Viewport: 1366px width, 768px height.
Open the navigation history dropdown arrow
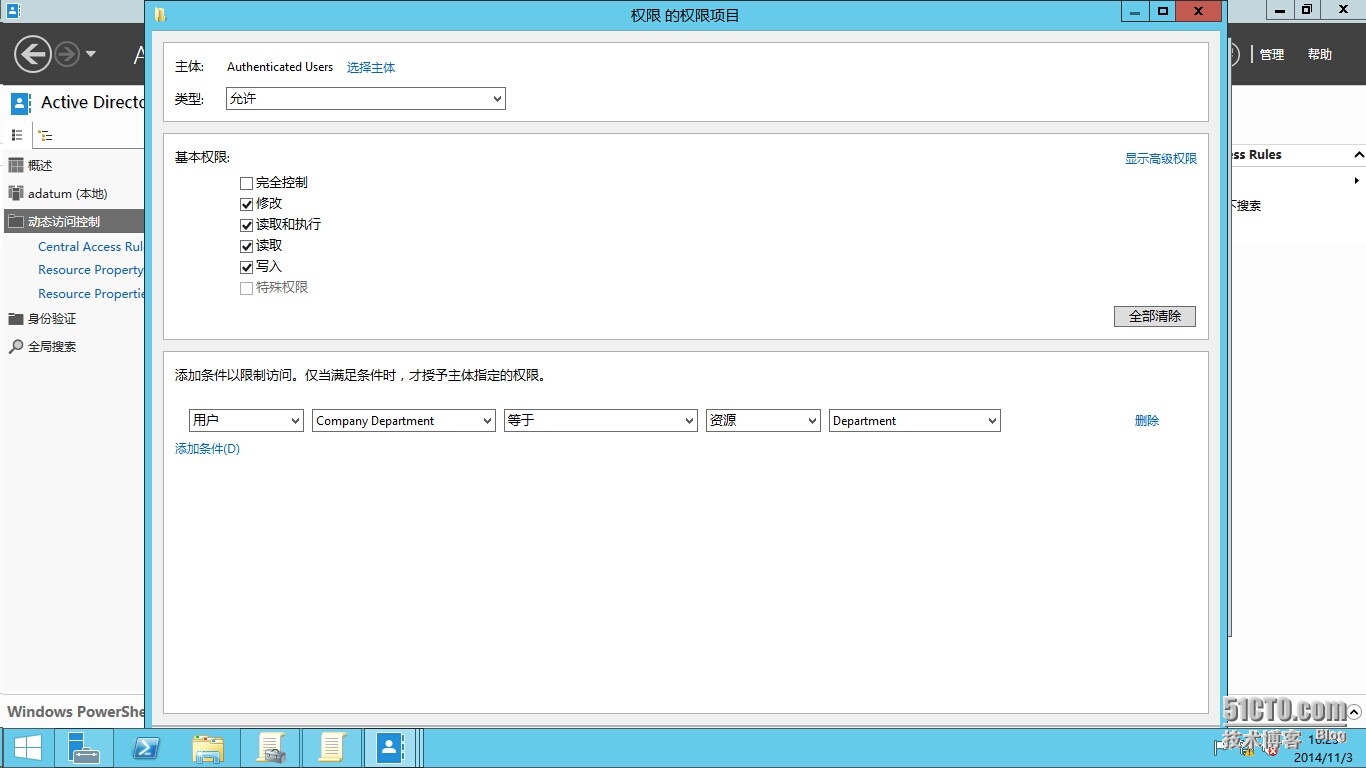(x=91, y=54)
